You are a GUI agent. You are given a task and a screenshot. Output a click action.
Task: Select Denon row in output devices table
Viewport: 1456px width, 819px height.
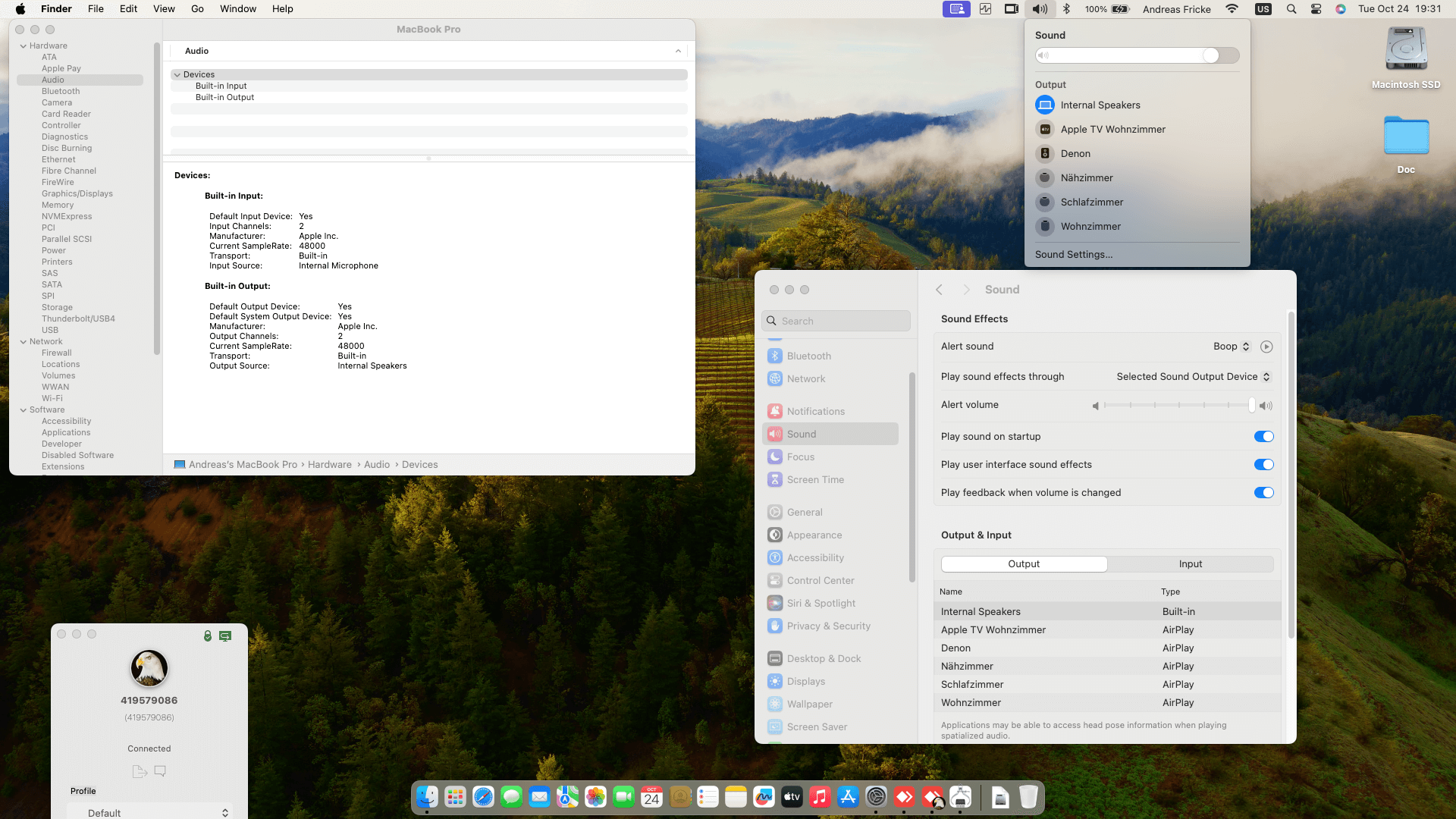pyautogui.click(x=1107, y=648)
